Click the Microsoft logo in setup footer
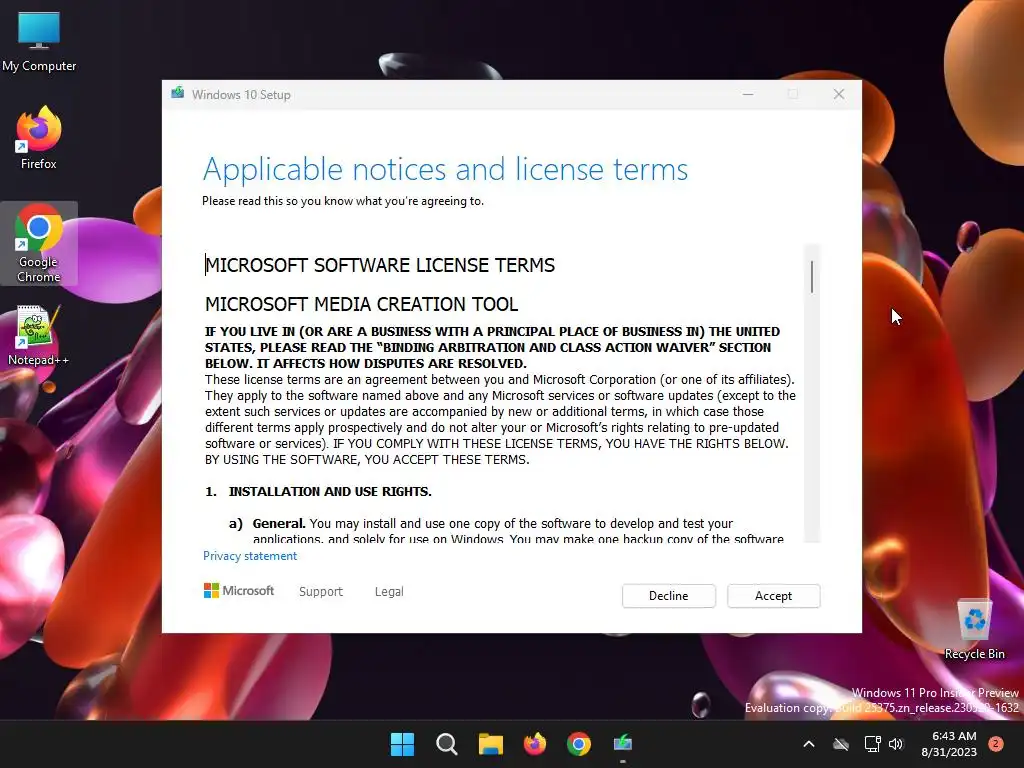1024x768 pixels. pyautogui.click(x=239, y=590)
